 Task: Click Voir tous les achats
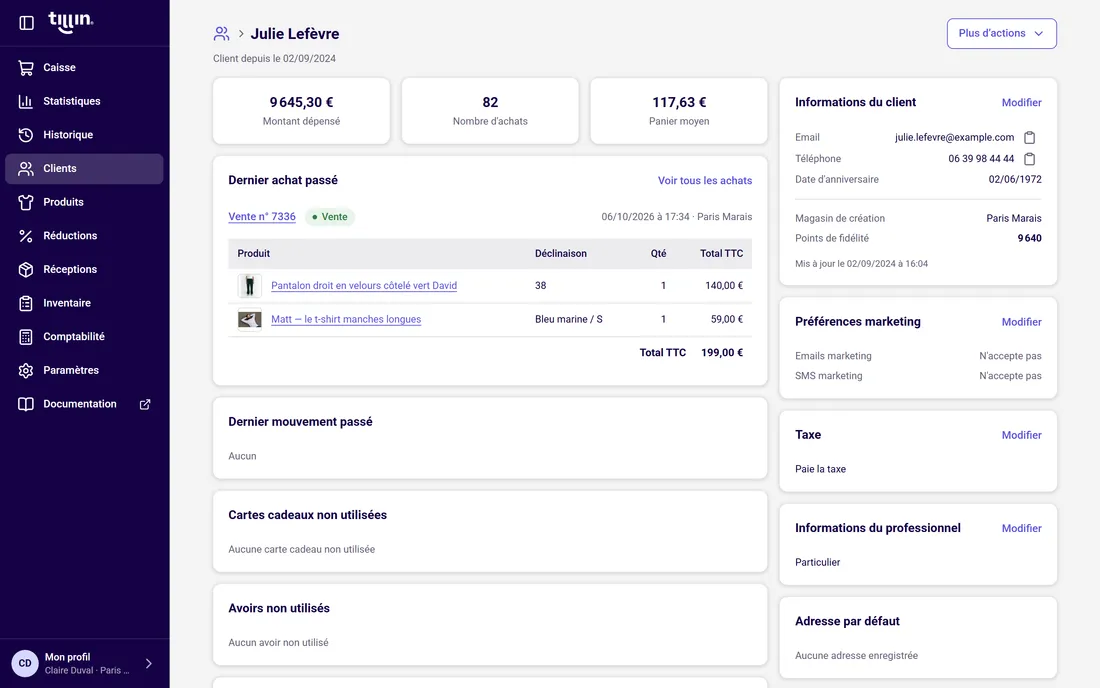[704, 180]
